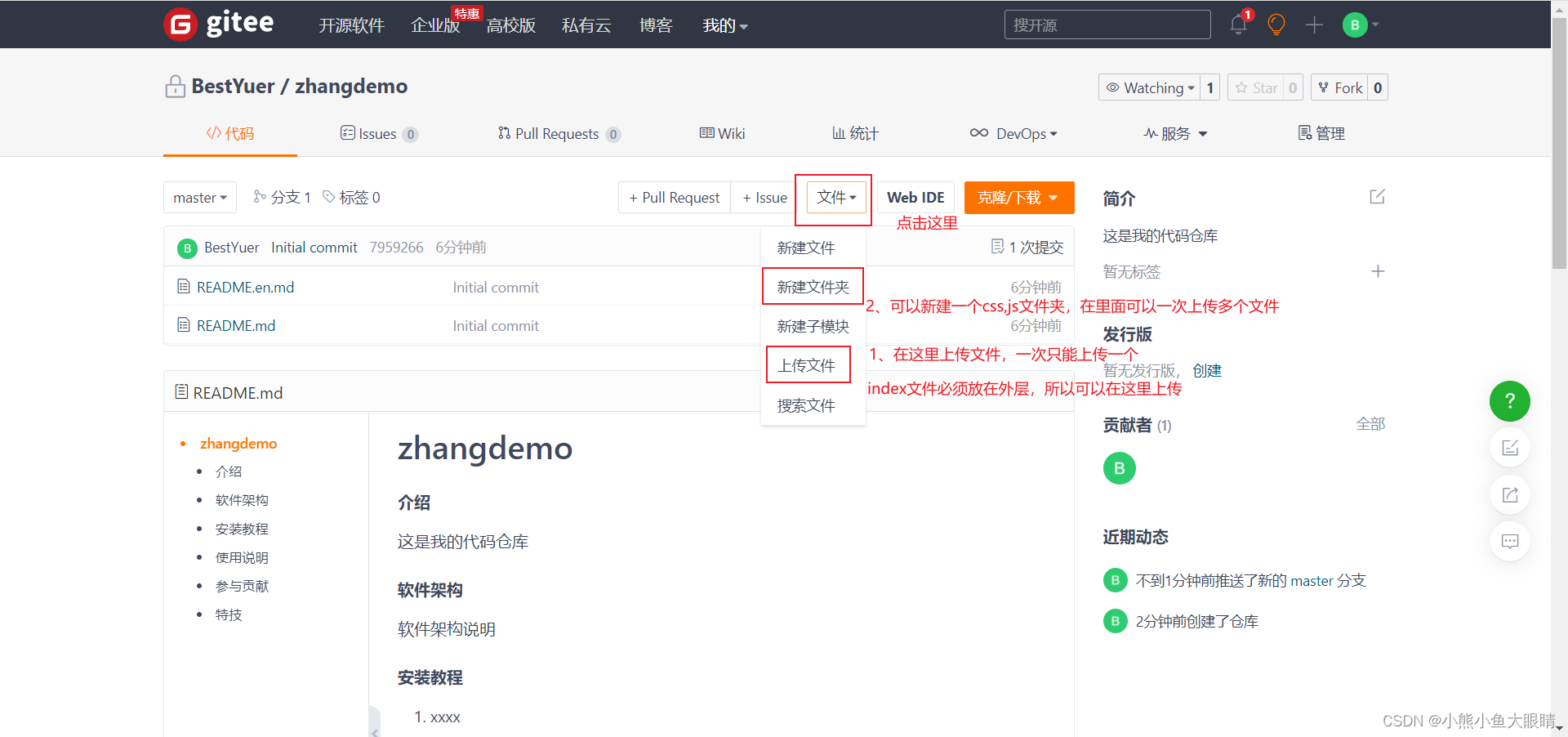Jump to 软件架构 in README outline
1568x737 pixels.
(242, 500)
